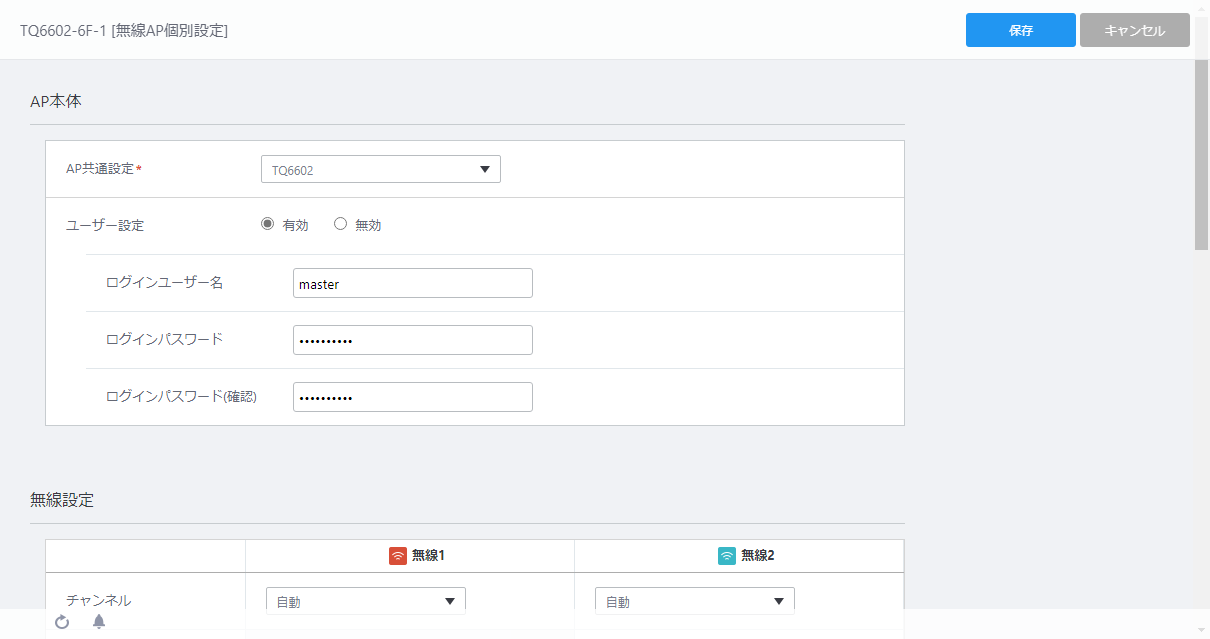Click the dropdown arrow of AP共通設定
The image size is (1210, 639).
(485, 169)
